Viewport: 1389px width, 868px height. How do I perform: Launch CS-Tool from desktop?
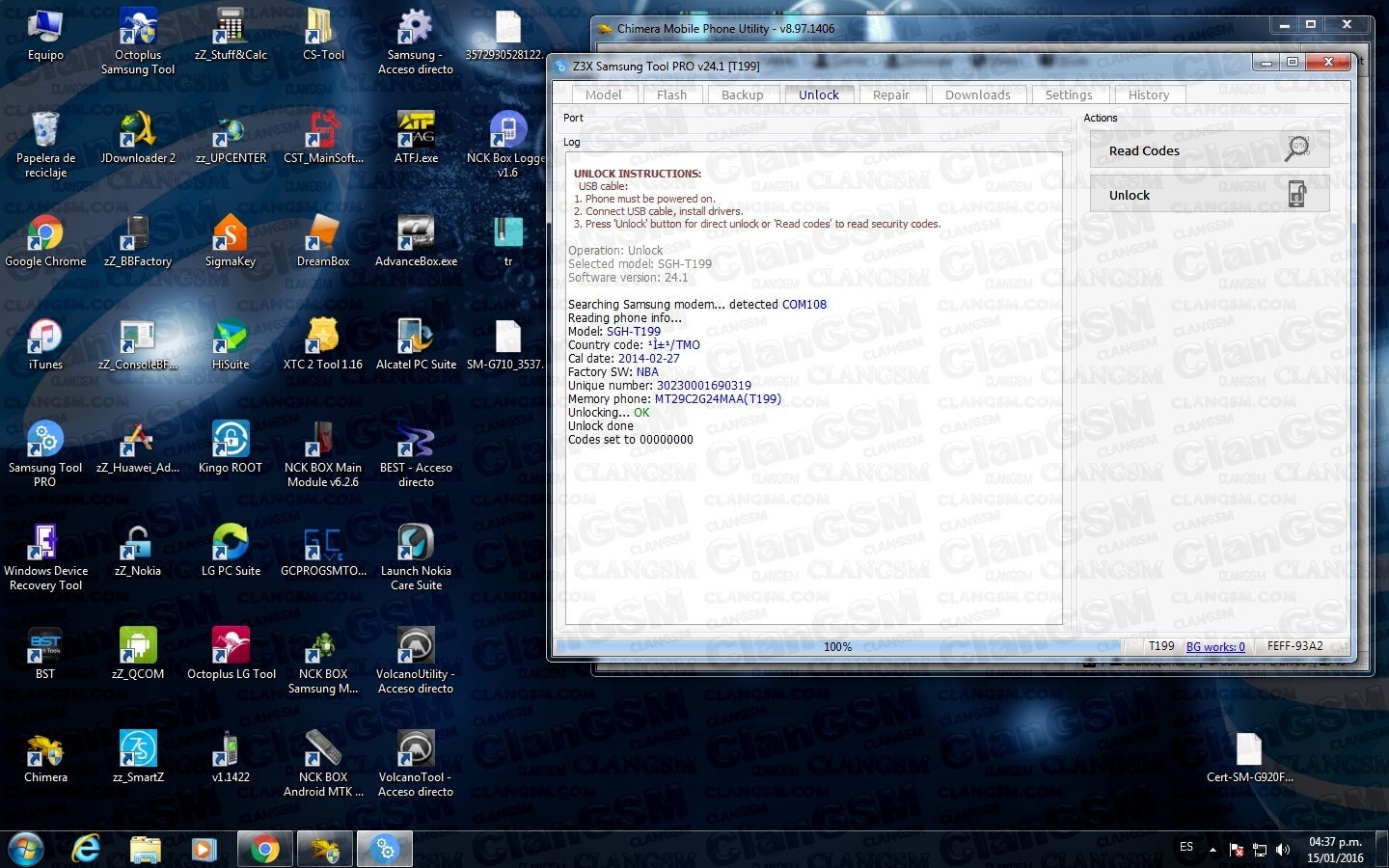323,35
